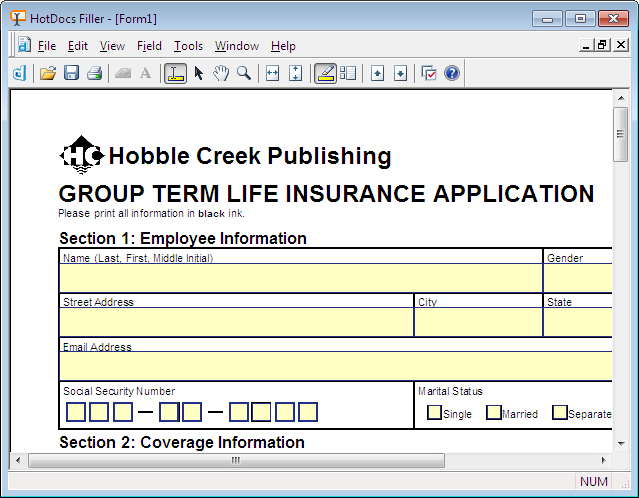This screenshot has width=639, height=498.
Task: Click the NUM status bar indicator
Action: pos(593,482)
